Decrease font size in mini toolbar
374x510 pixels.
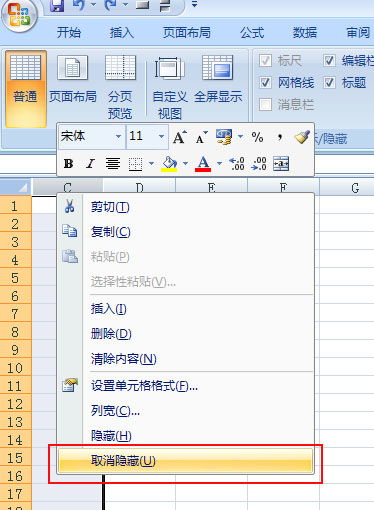click(201, 137)
